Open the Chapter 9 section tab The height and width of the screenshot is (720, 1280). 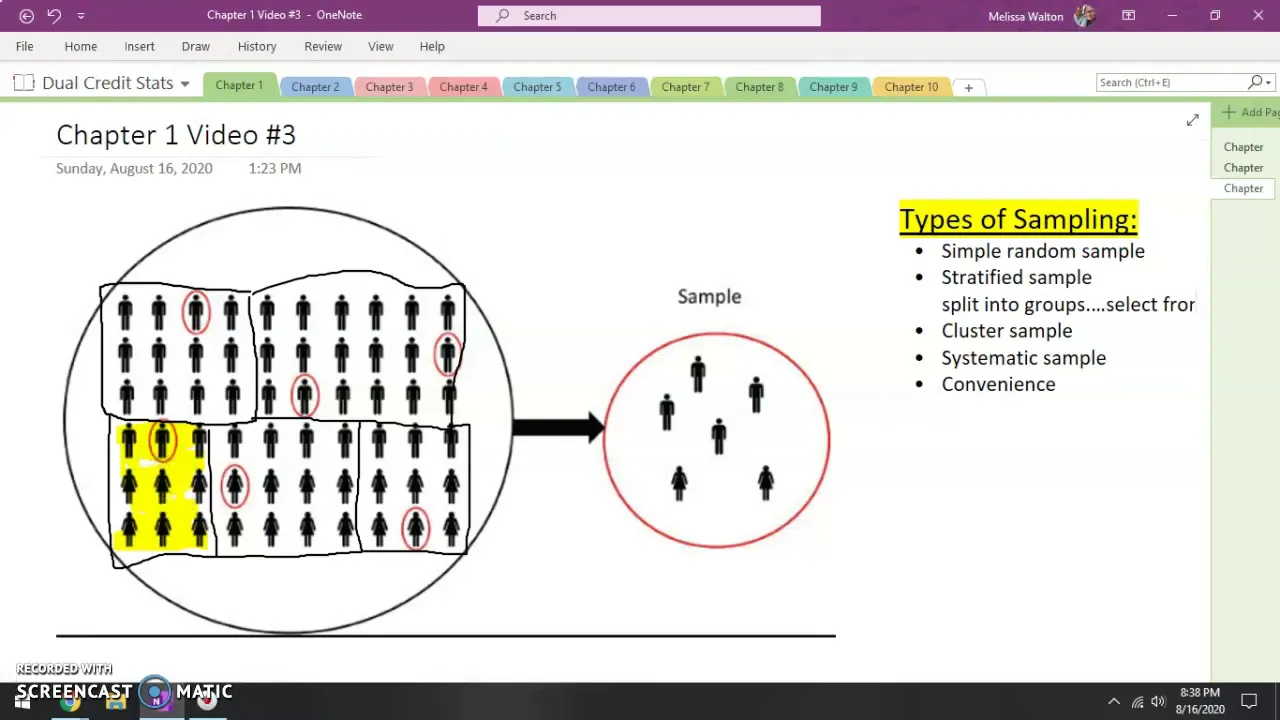[x=833, y=87]
